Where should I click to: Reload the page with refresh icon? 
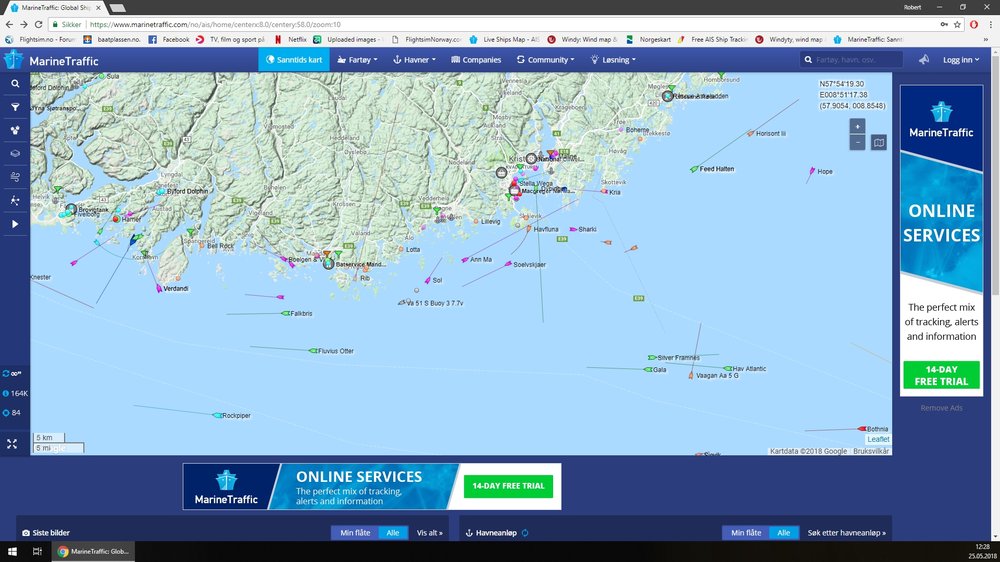coord(38,24)
